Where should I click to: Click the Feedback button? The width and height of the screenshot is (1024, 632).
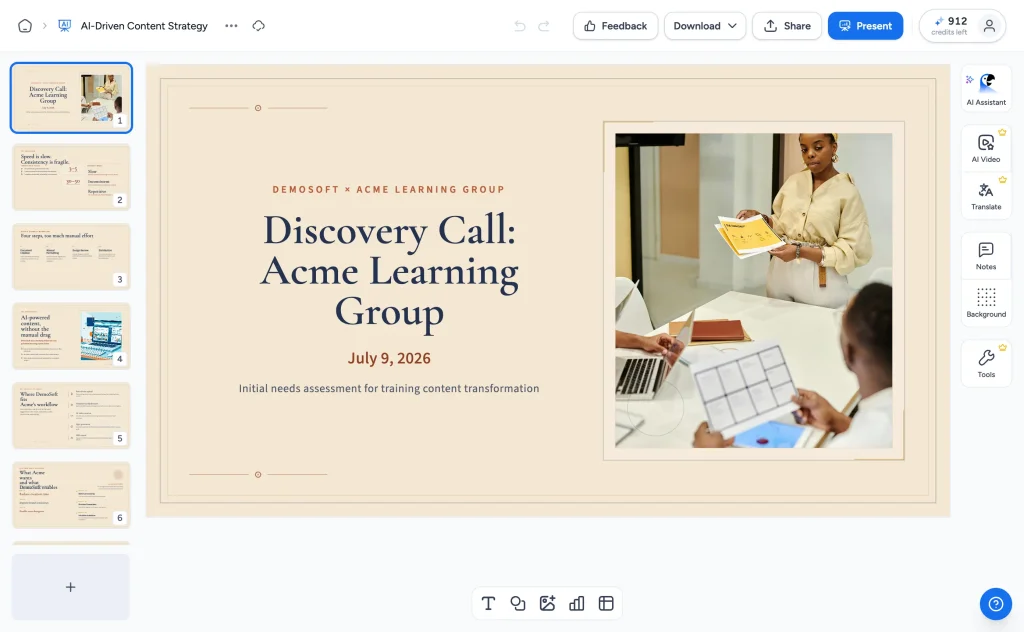coord(615,26)
